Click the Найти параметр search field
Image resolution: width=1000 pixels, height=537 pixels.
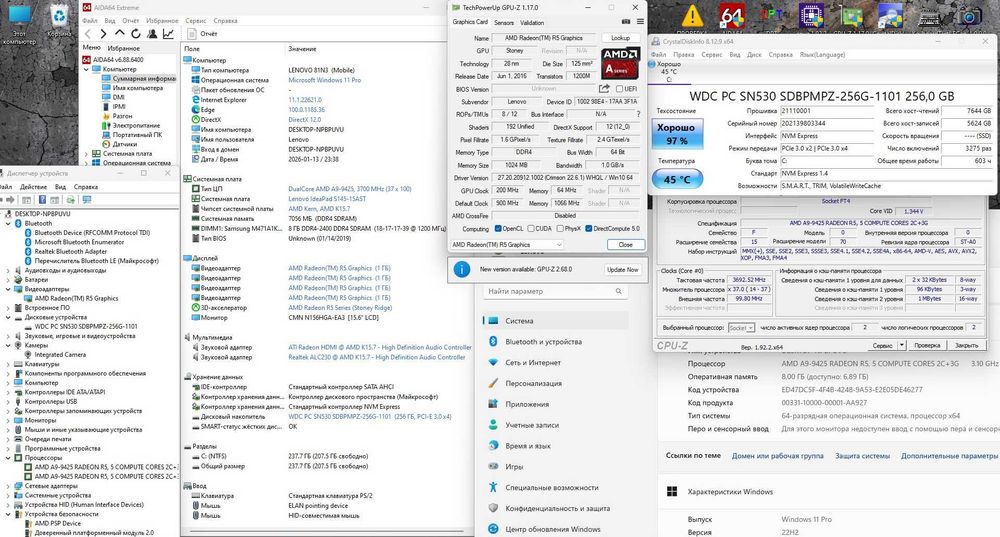click(555, 291)
